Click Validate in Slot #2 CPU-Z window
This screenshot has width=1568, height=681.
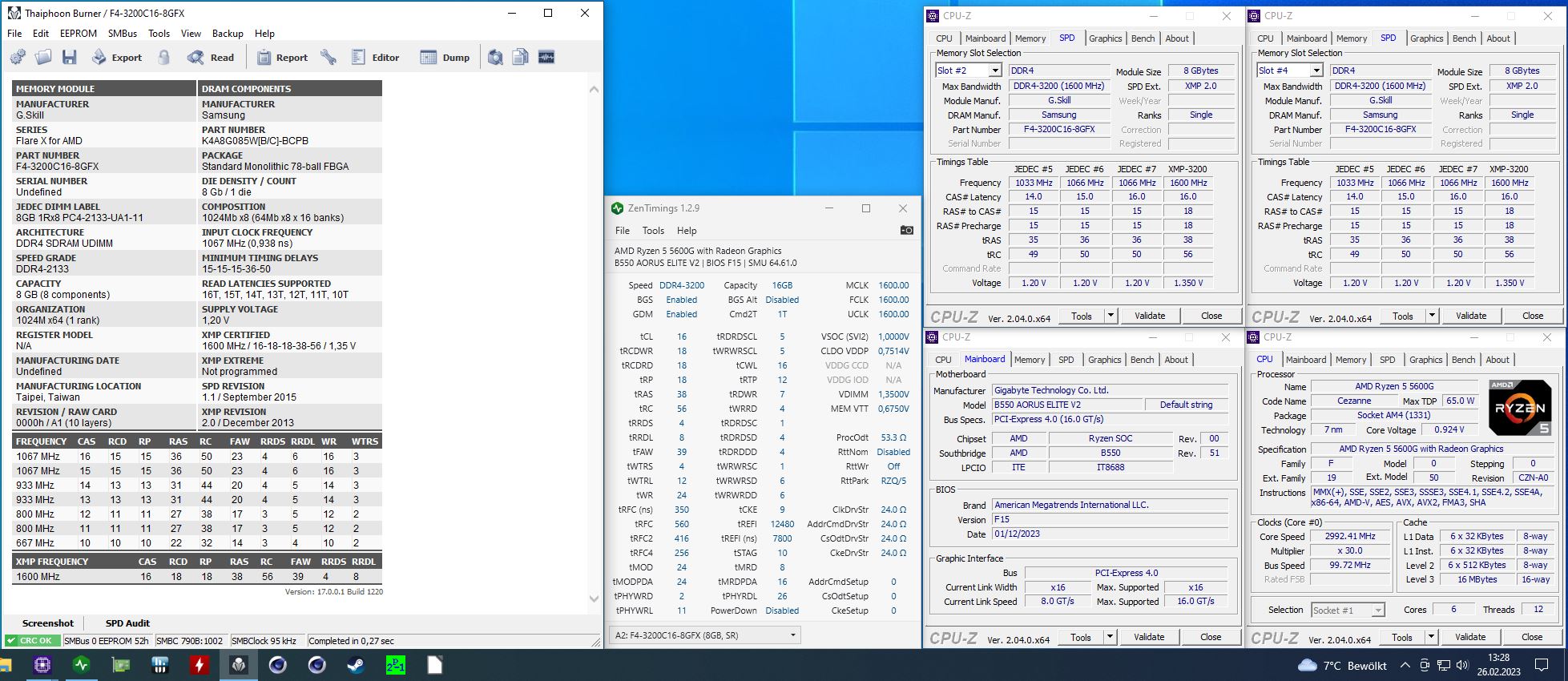[1150, 316]
